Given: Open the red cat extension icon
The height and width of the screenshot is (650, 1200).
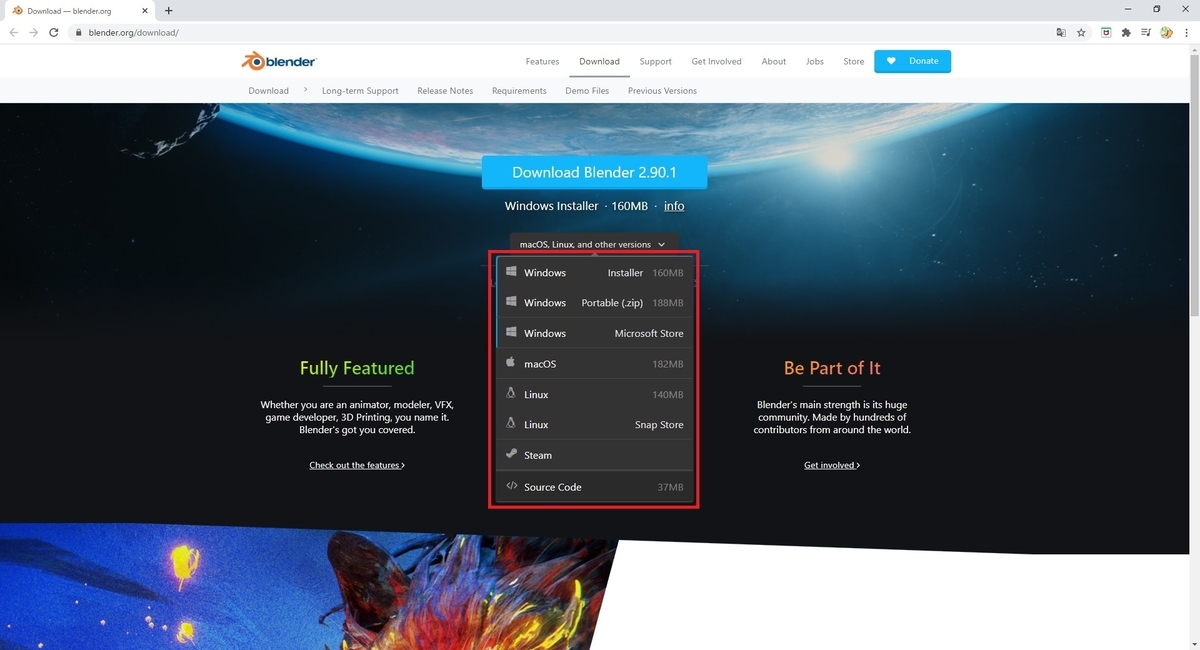Looking at the screenshot, I should [x=1106, y=32].
